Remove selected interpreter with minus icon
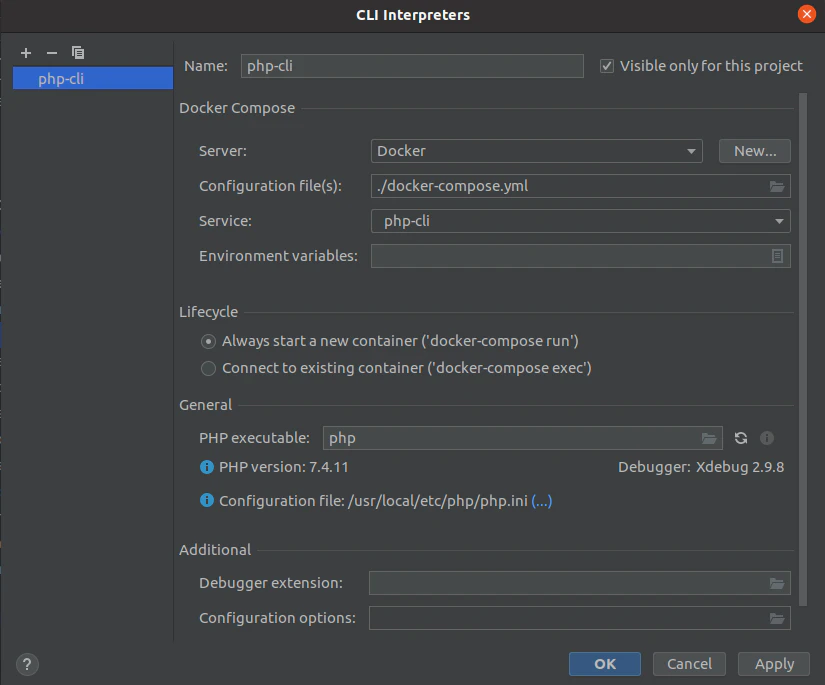Screen dimensions: 825x685 (52, 53)
